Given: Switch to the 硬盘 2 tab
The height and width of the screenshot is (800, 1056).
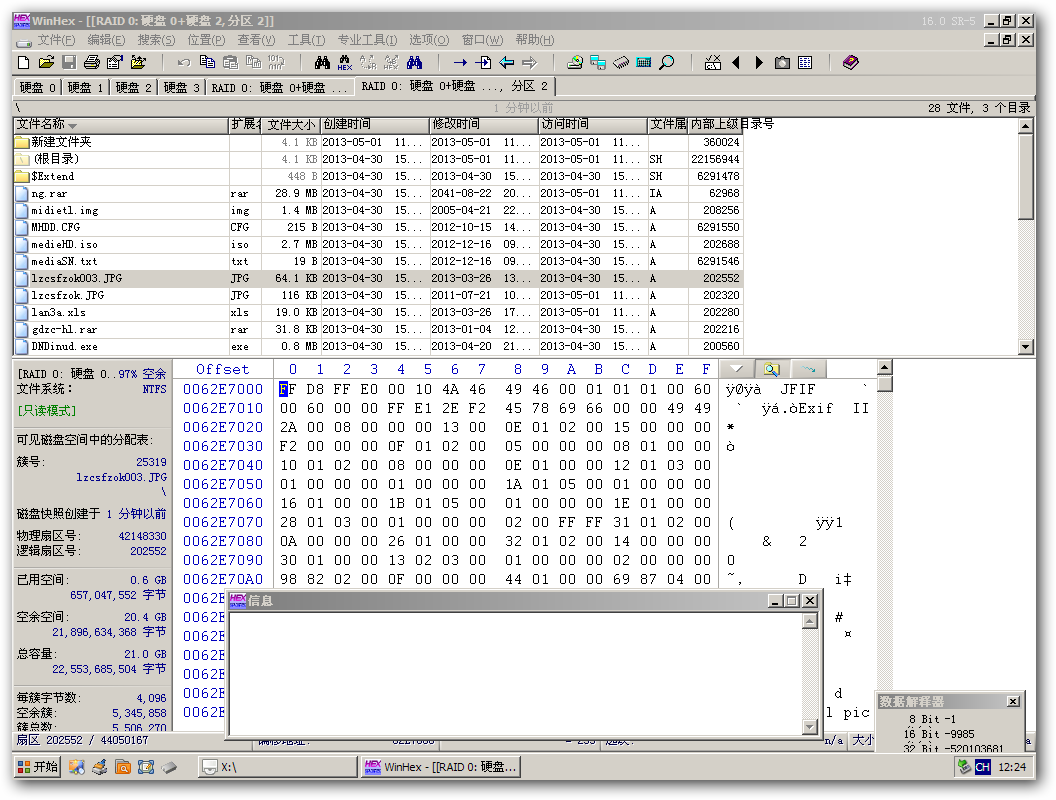Looking at the screenshot, I should tap(133, 88).
